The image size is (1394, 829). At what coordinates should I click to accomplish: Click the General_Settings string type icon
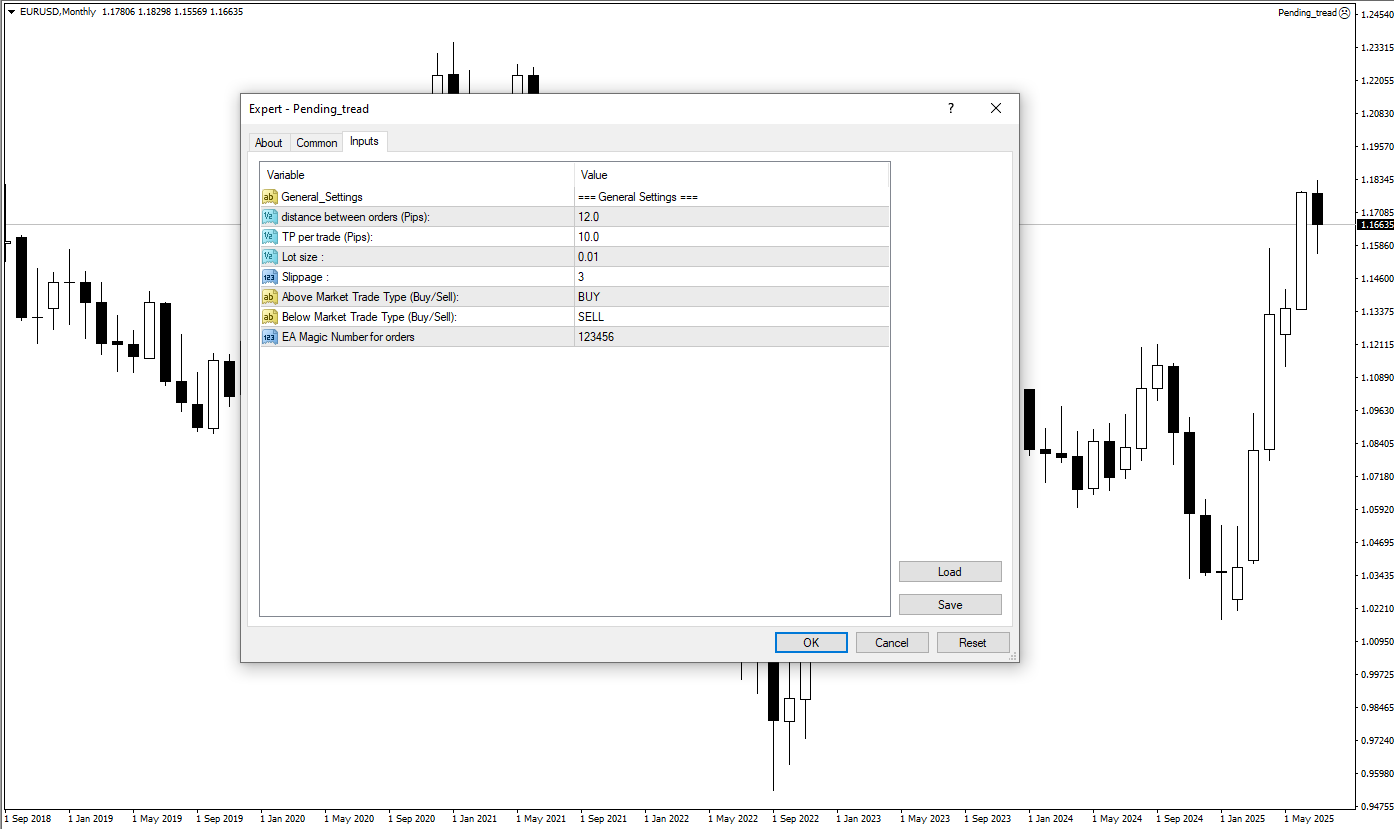coord(269,197)
